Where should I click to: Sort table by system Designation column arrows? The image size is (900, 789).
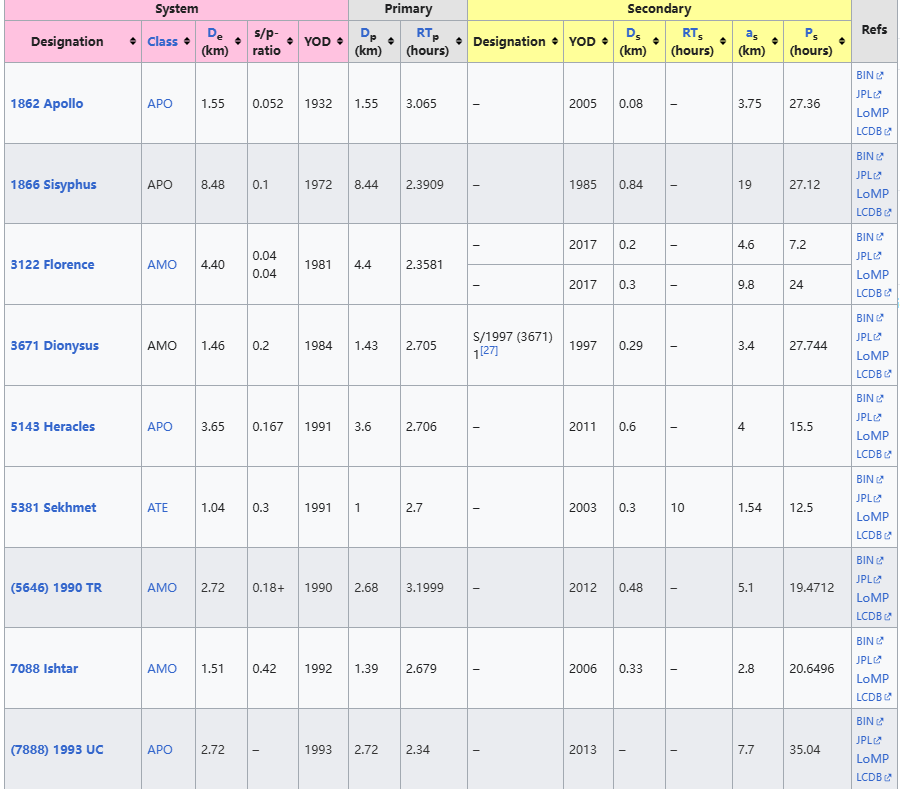[x=133, y=42]
